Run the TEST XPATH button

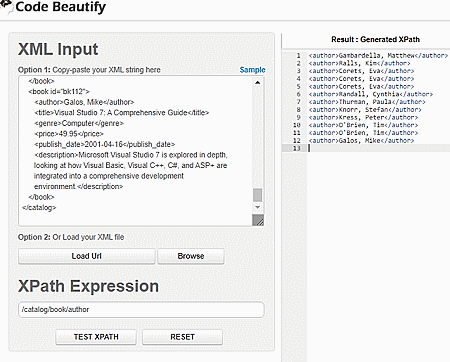coord(96,337)
